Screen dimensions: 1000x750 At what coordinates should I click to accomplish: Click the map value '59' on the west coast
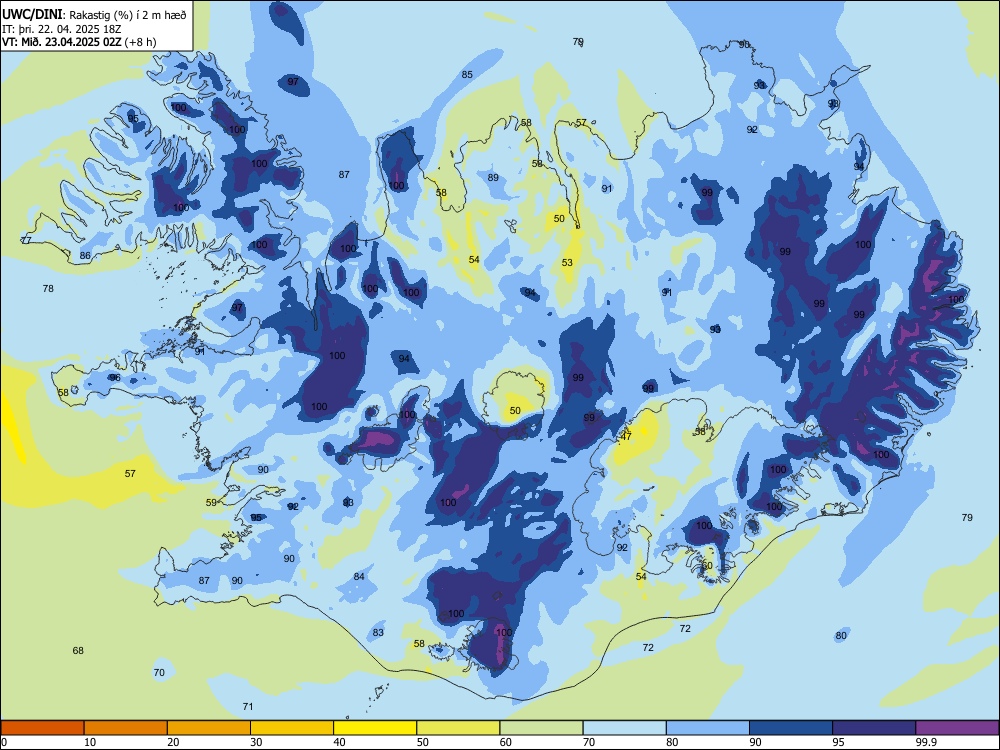point(211,503)
